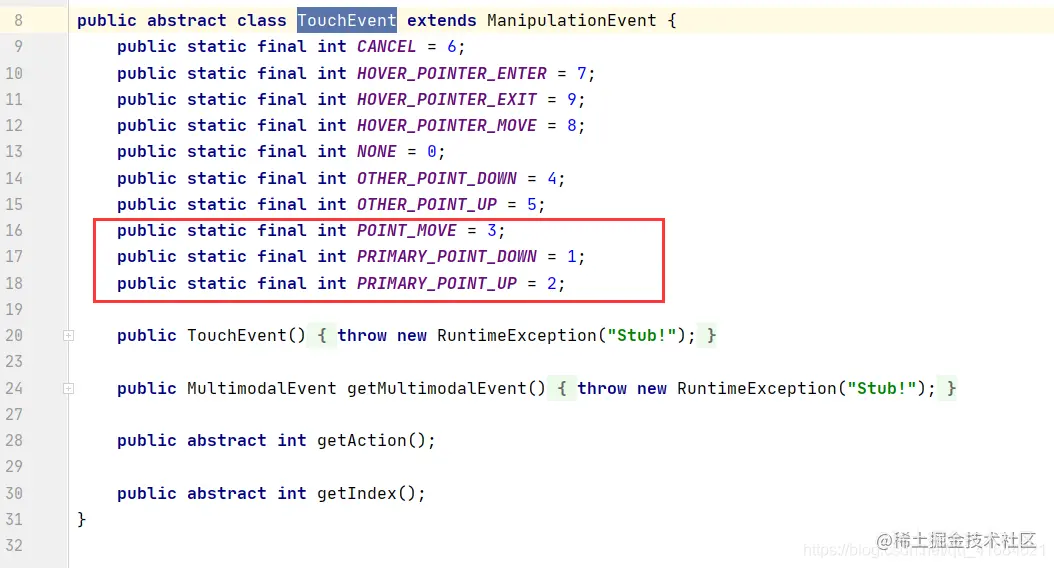The height and width of the screenshot is (568, 1054).
Task: Click the PRIMARY_POINT_UP constant
Action: click(437, 284)
